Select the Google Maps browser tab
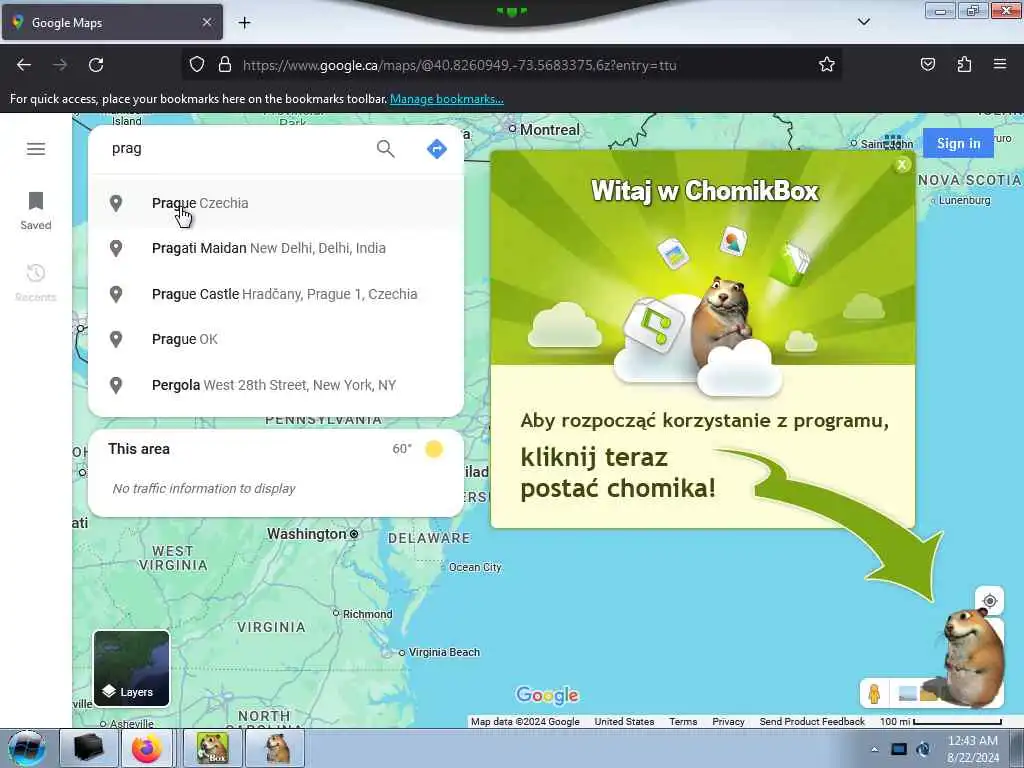The image size is (1024, 768). (112, 23)
